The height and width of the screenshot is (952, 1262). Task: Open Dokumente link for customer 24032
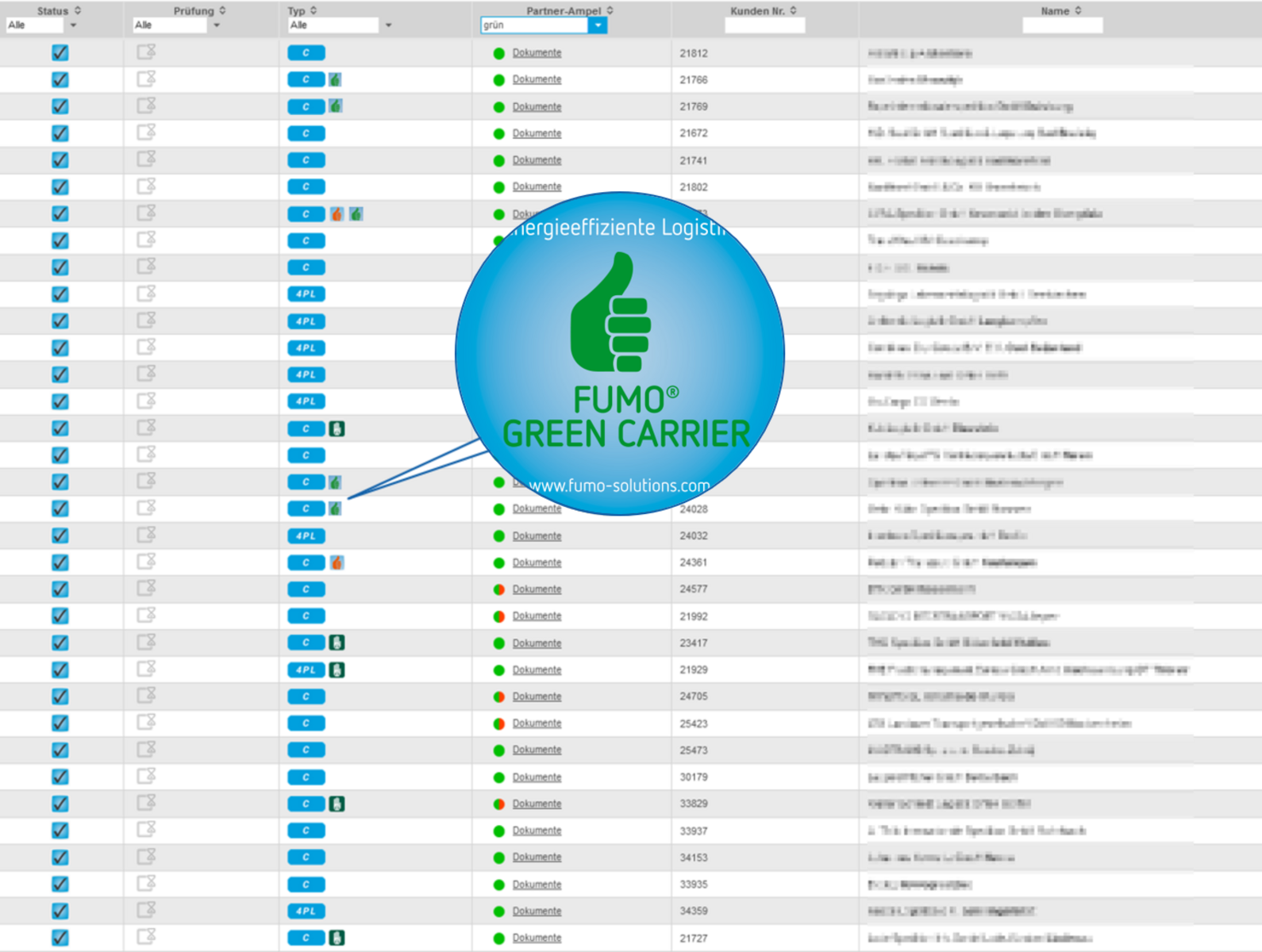tap(537, 535)
